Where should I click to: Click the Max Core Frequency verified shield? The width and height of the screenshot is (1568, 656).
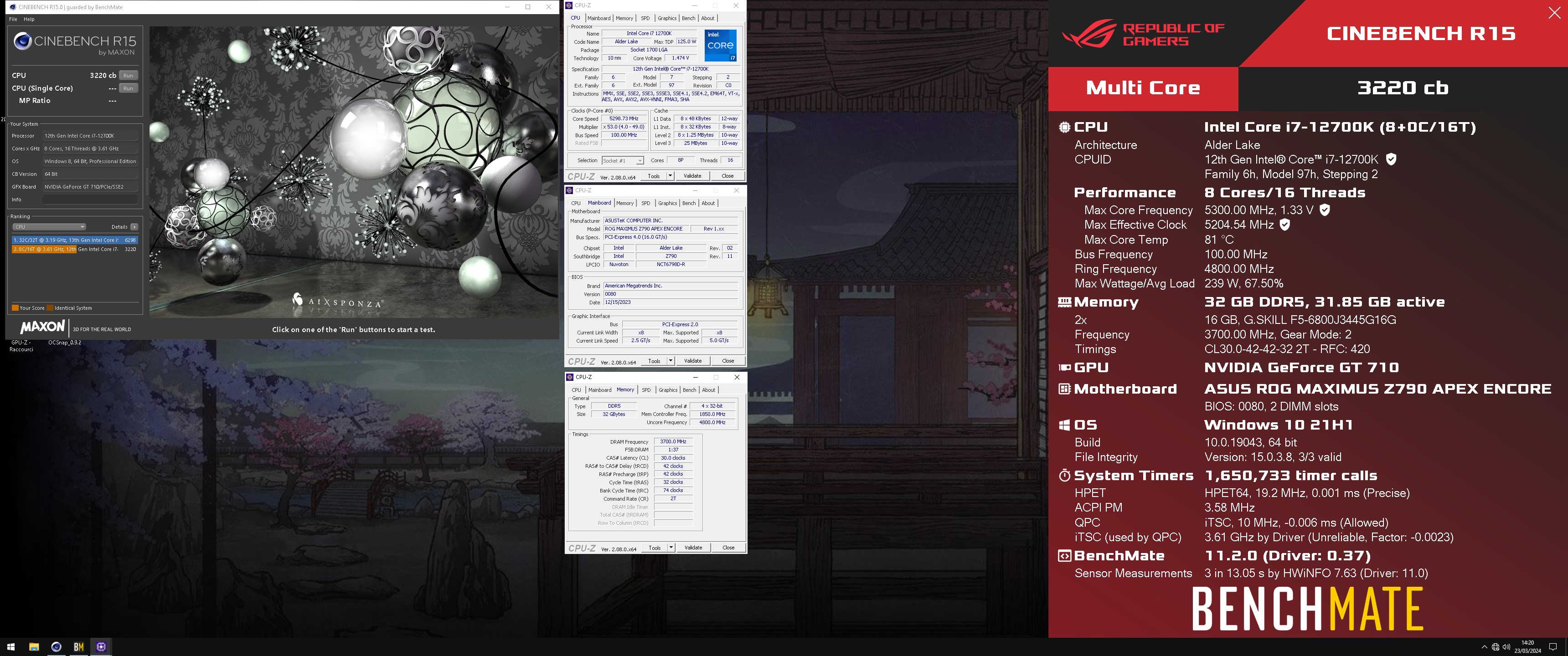pyautogui.click(x=1325, y=210)
